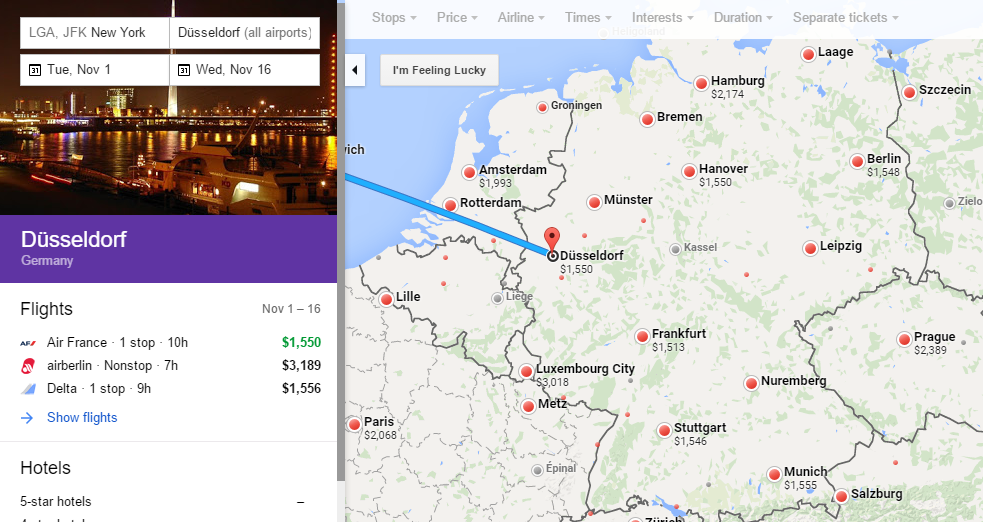Select the Frankfurt red map marker
Viewport: 983px width, 522px height.
click(642, 336)
